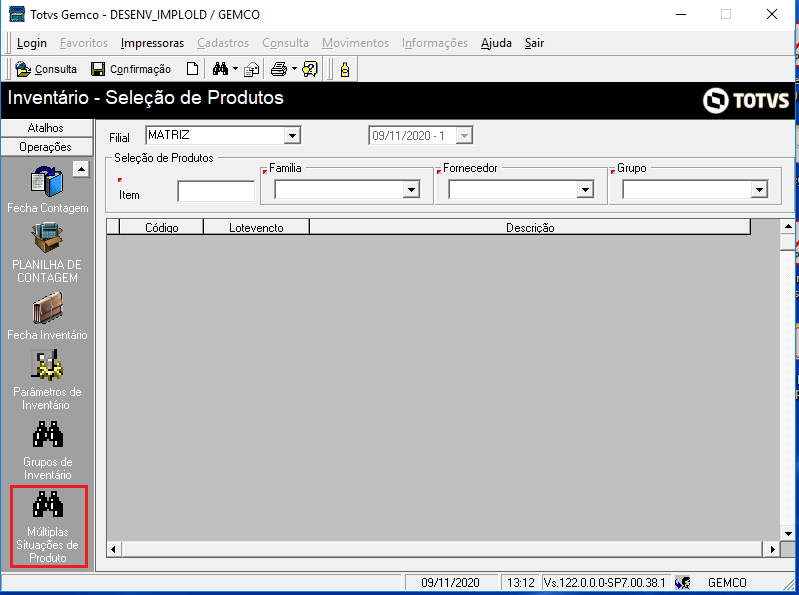
Task: Click the yellow bottle icon in toolbar
Action: pyautogui.click(x=345, y=69)
